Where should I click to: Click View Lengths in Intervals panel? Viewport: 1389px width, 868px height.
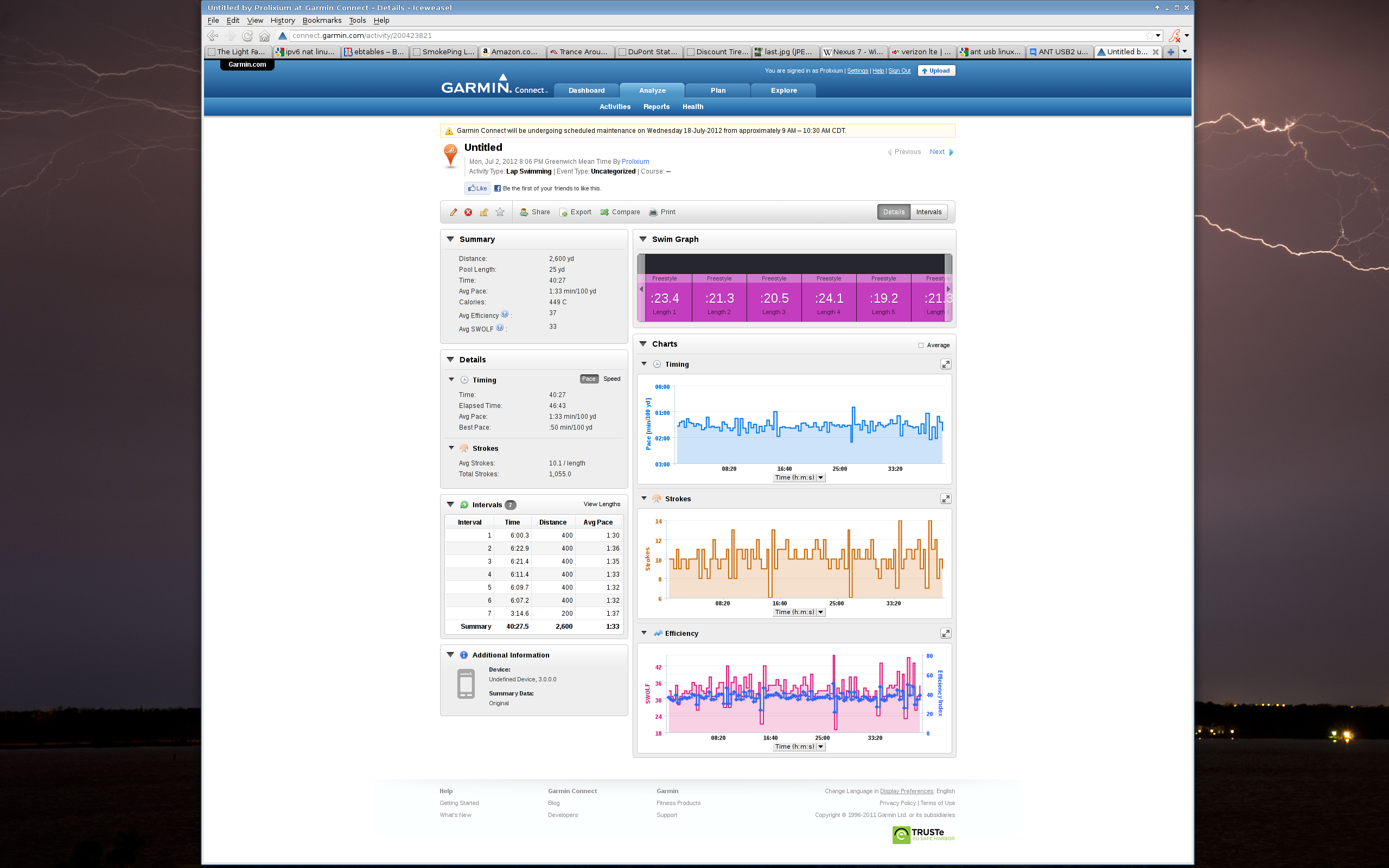[x=602, y=504]
